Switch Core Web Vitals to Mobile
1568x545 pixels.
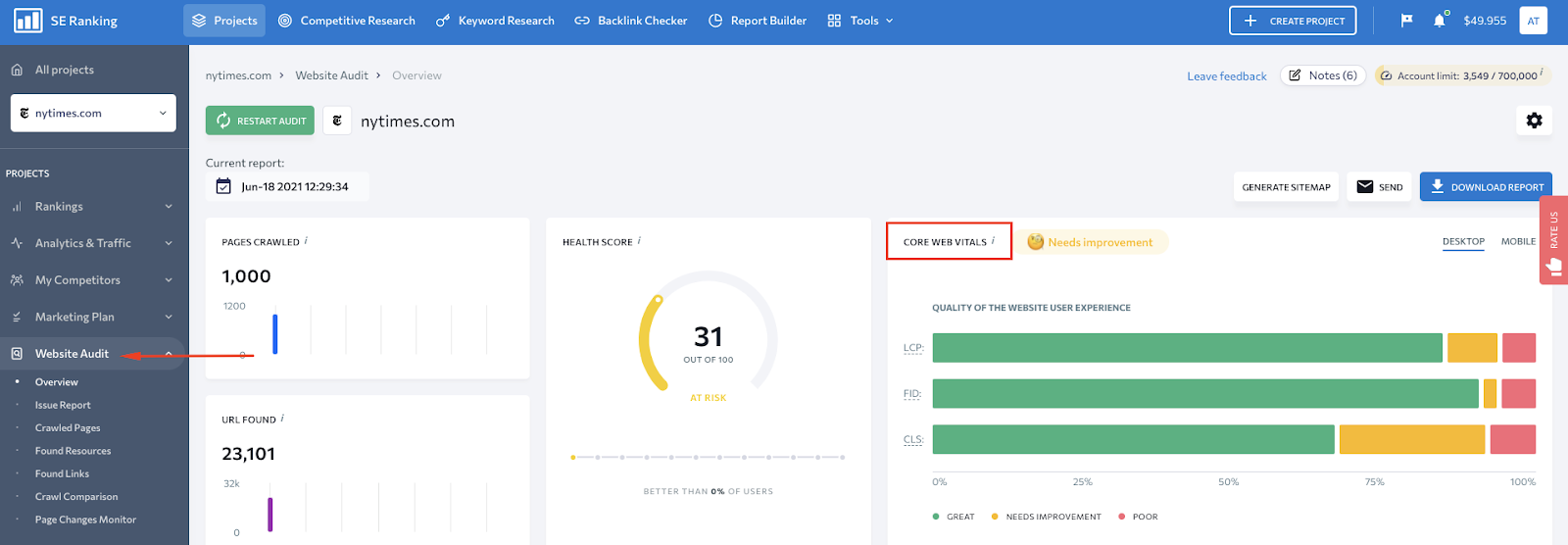pos(1518,241)
